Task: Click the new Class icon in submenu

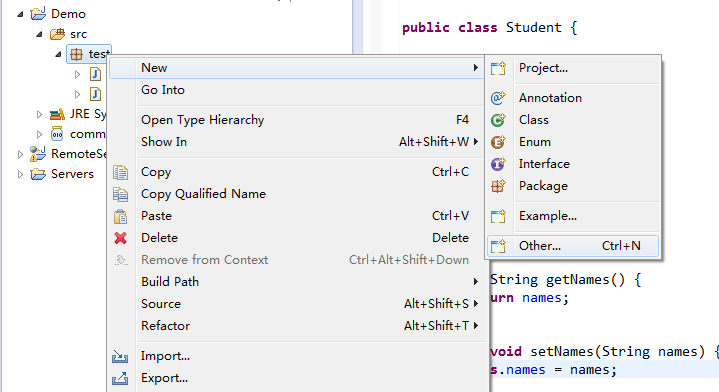Action: pos(498,120)
